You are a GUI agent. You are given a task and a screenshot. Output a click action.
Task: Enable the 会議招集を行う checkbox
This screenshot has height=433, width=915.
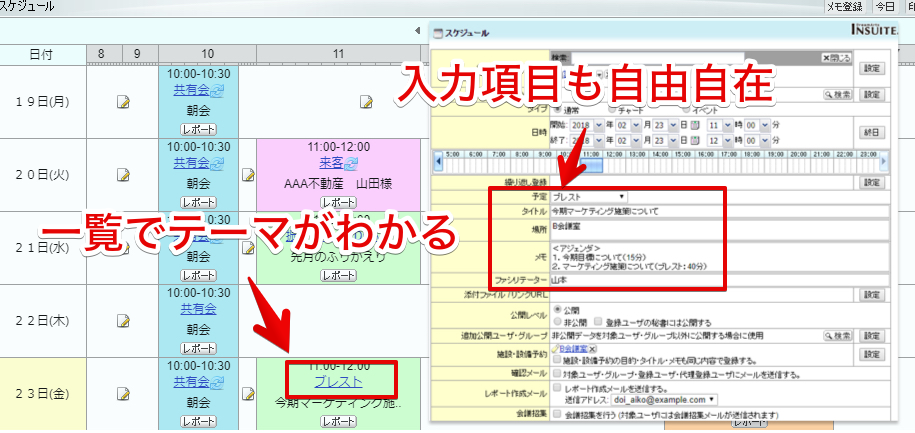557,414
